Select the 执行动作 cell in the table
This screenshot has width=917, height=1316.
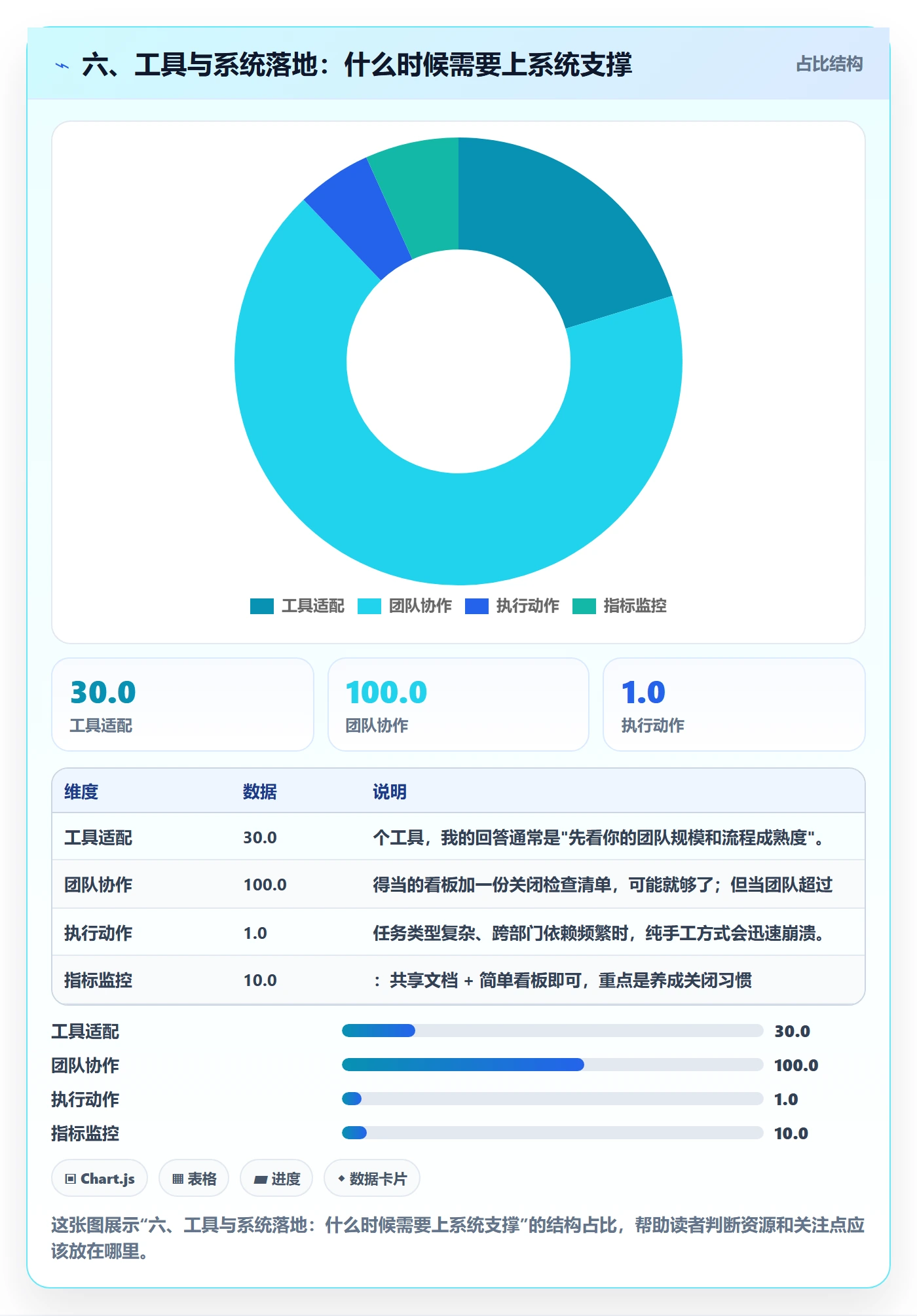[98, 933]
